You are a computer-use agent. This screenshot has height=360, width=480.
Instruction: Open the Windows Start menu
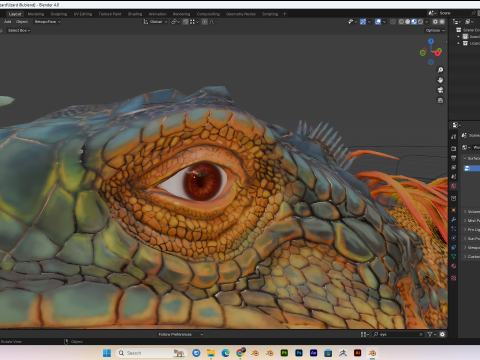[x=107, y=353]
